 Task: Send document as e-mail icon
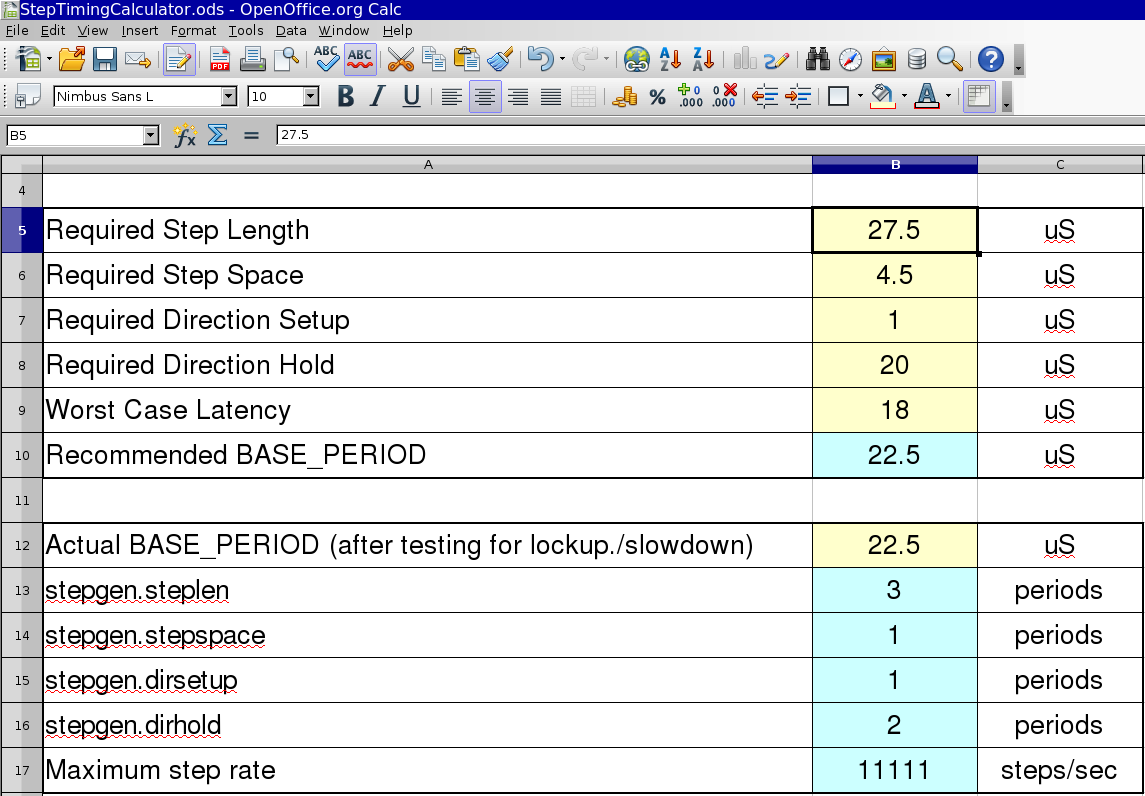pyautogui.click(x=137, y=59)
